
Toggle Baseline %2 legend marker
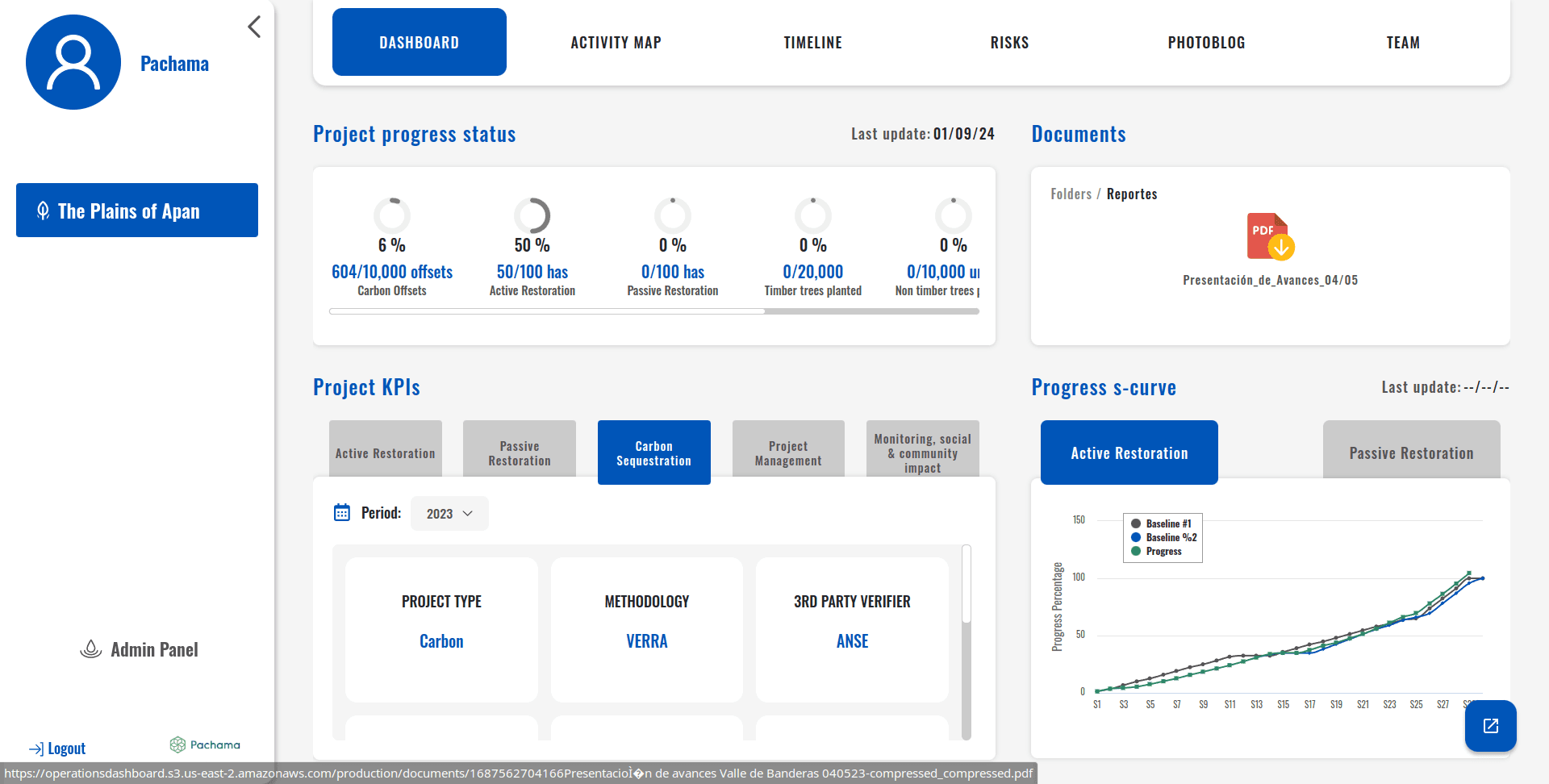tap(1136, 537)
